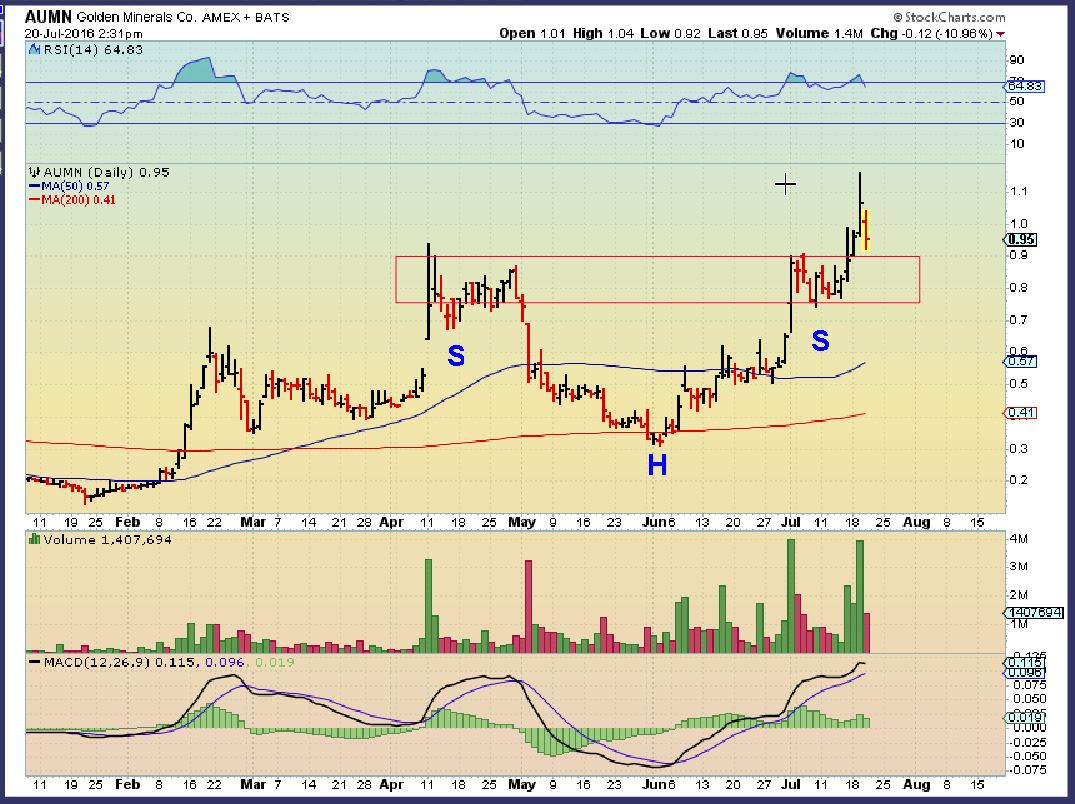Click the 1.1 price axis label

[x=1019, y=191]
